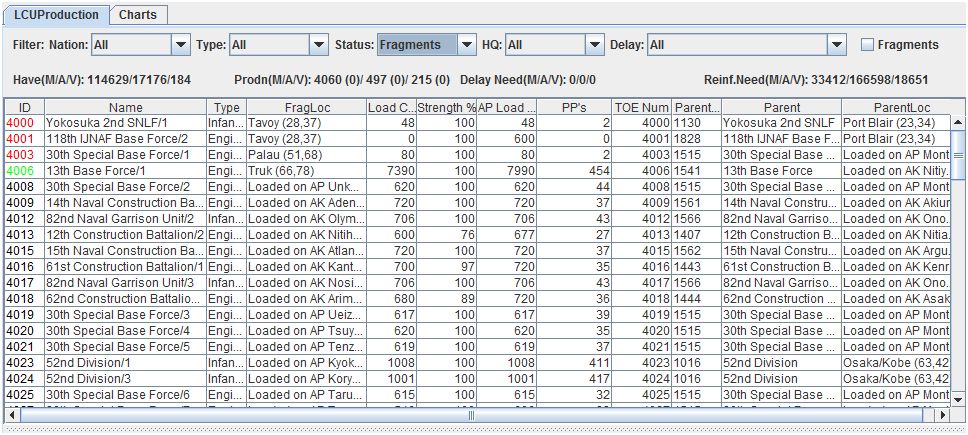968x435 pixels.
Task: Select the LCUProduction tab
Action: point(56,15)
